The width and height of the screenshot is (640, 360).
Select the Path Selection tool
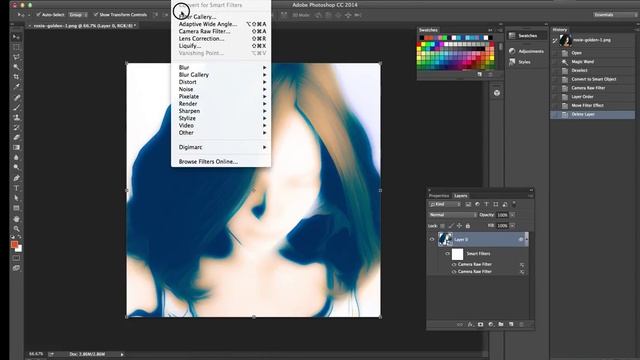coord(16,198)
